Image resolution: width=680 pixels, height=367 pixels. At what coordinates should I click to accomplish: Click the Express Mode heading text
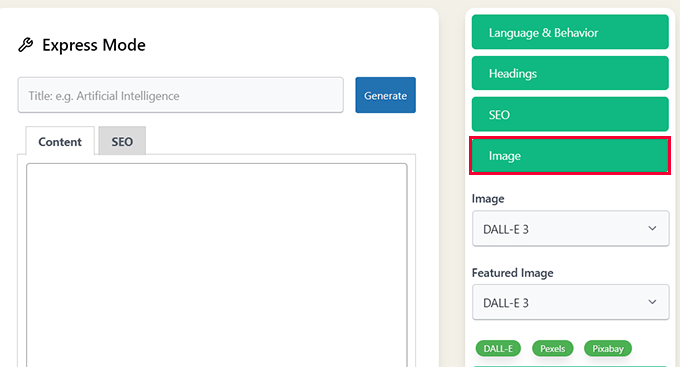point(94,45)
